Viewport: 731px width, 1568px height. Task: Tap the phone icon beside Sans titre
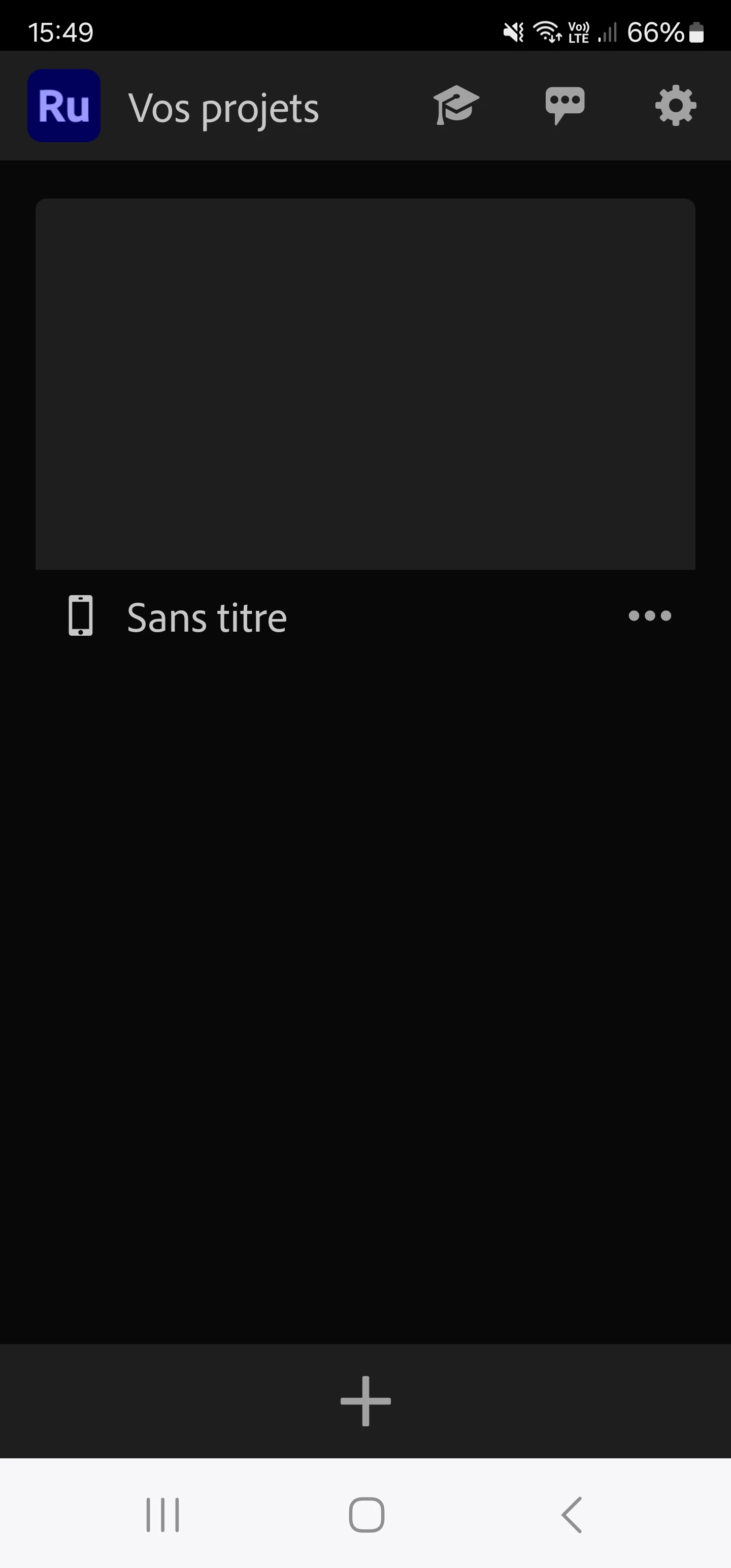point(80,615)
